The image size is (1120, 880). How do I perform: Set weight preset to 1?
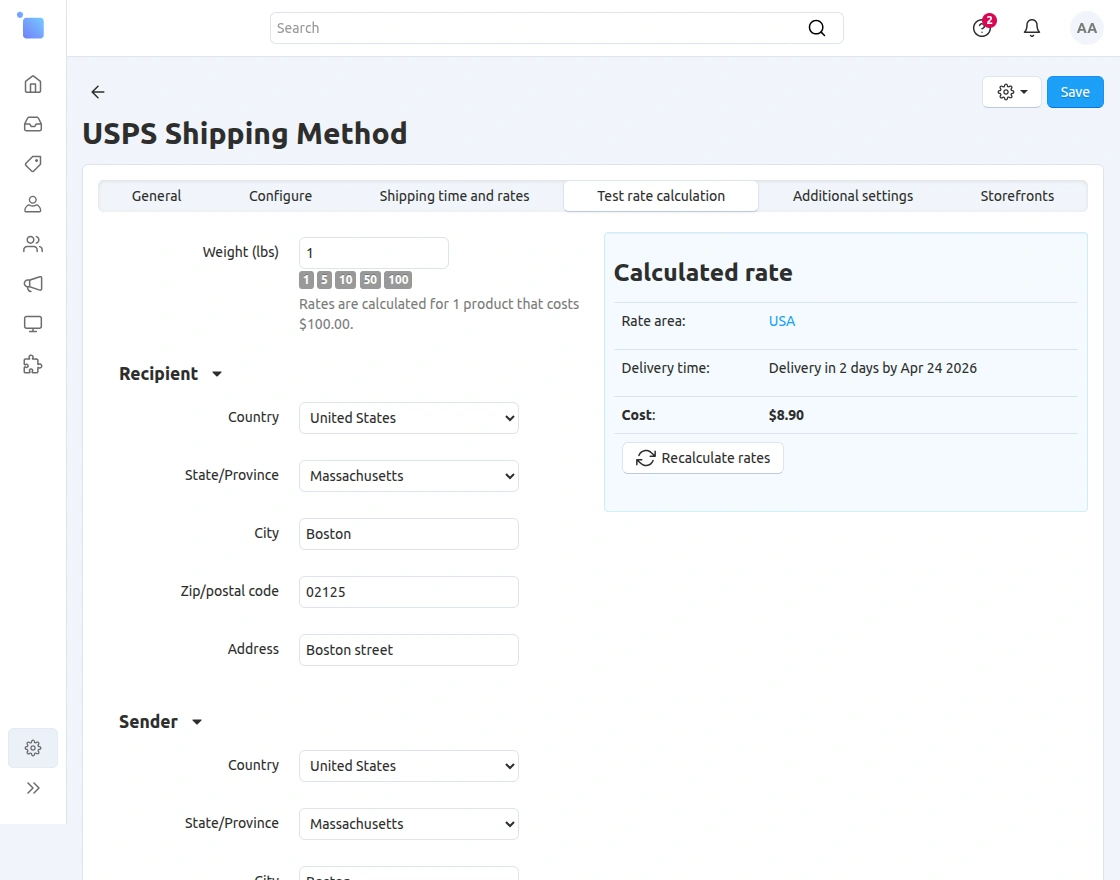point(306,280)
